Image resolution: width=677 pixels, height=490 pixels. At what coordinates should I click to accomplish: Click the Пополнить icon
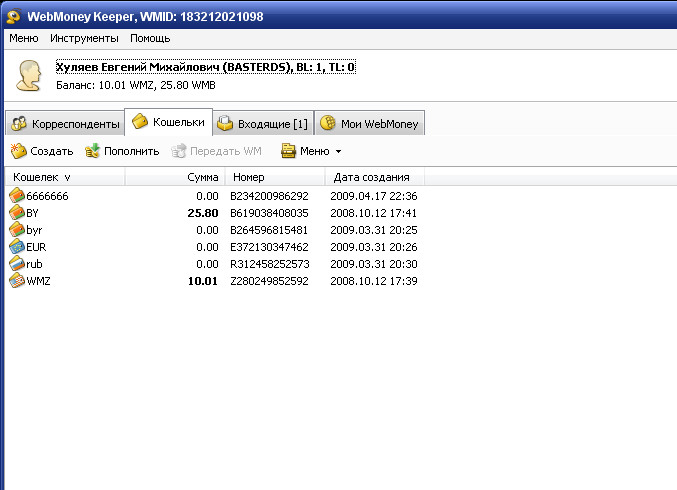point(92,151)
